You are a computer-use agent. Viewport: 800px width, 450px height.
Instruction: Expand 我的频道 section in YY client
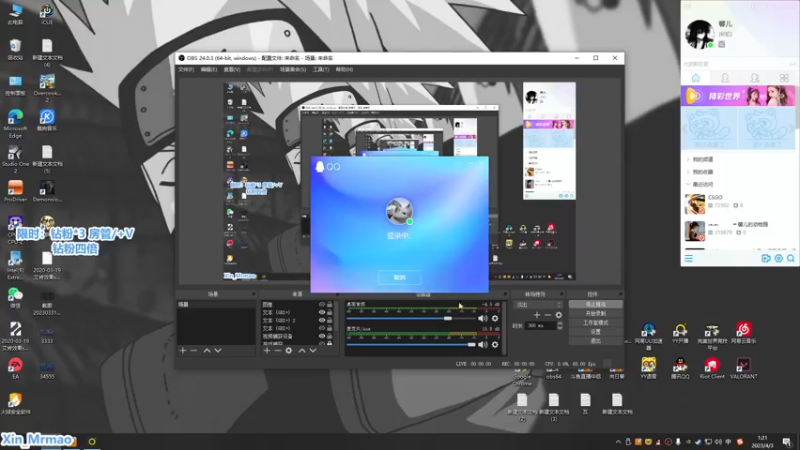(x=688, y=159)
